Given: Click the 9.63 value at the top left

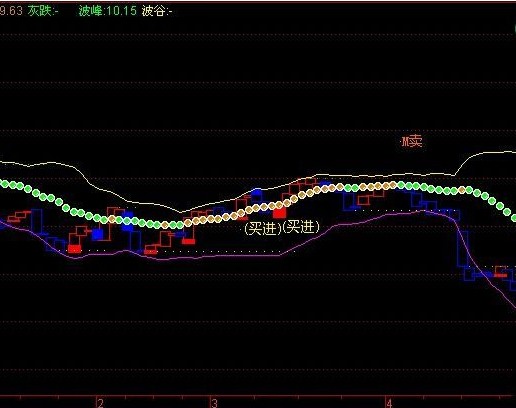Looking at the screenshot, I should pos(11,11).
